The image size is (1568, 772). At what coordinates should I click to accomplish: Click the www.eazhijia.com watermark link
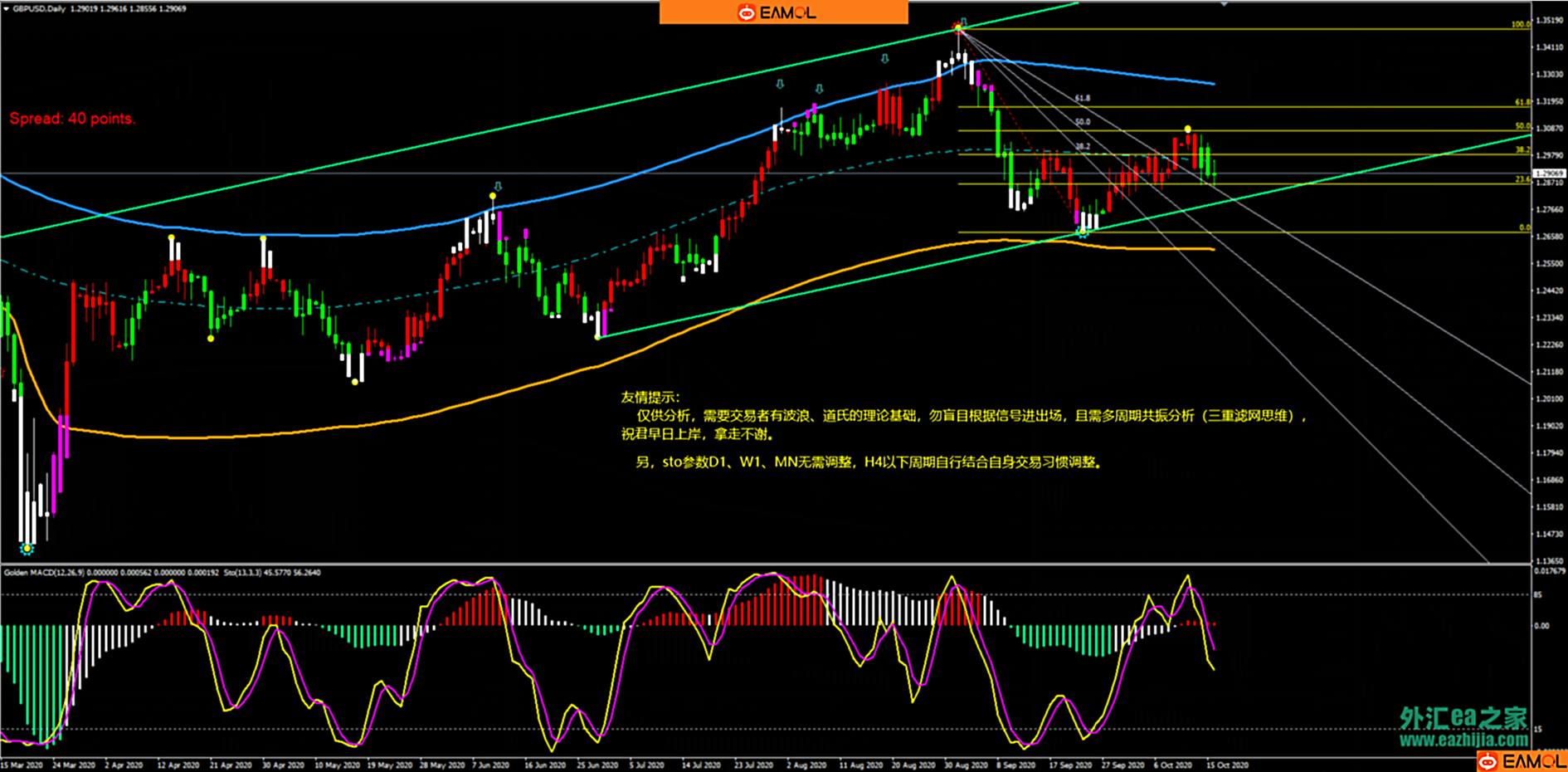click(x=1463, y=740)
